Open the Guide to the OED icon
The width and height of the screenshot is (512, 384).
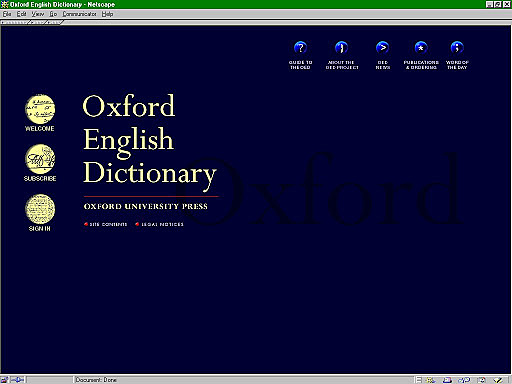point(300,48)
